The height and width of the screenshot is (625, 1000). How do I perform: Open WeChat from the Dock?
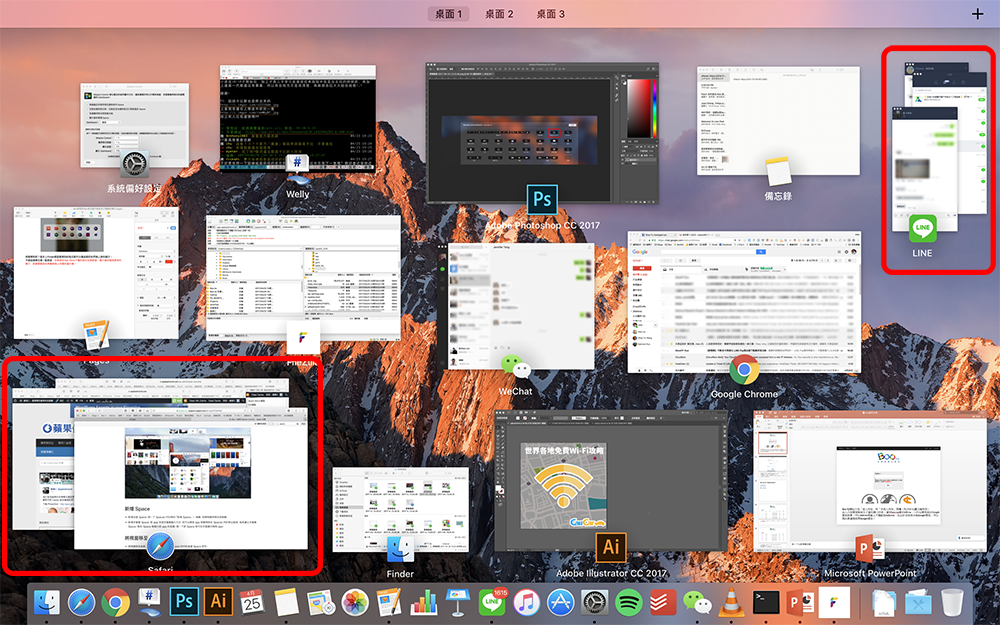[x=697, y=602]
